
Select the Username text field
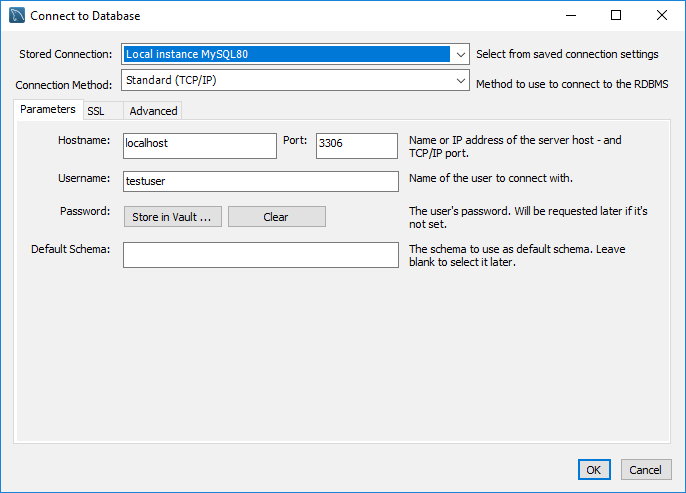pos(260,181)
